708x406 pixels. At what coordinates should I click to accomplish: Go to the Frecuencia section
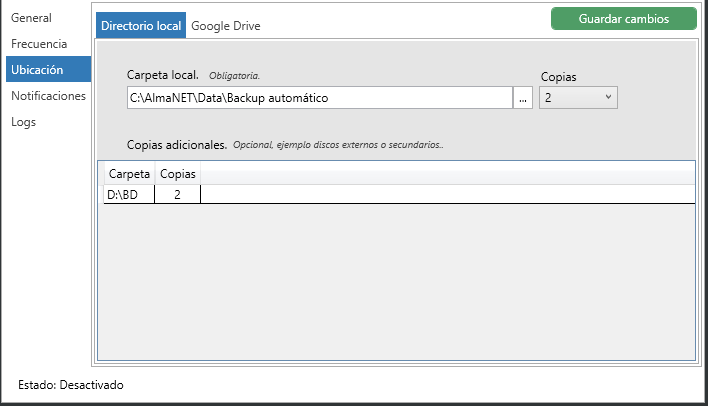click(39, 44)
